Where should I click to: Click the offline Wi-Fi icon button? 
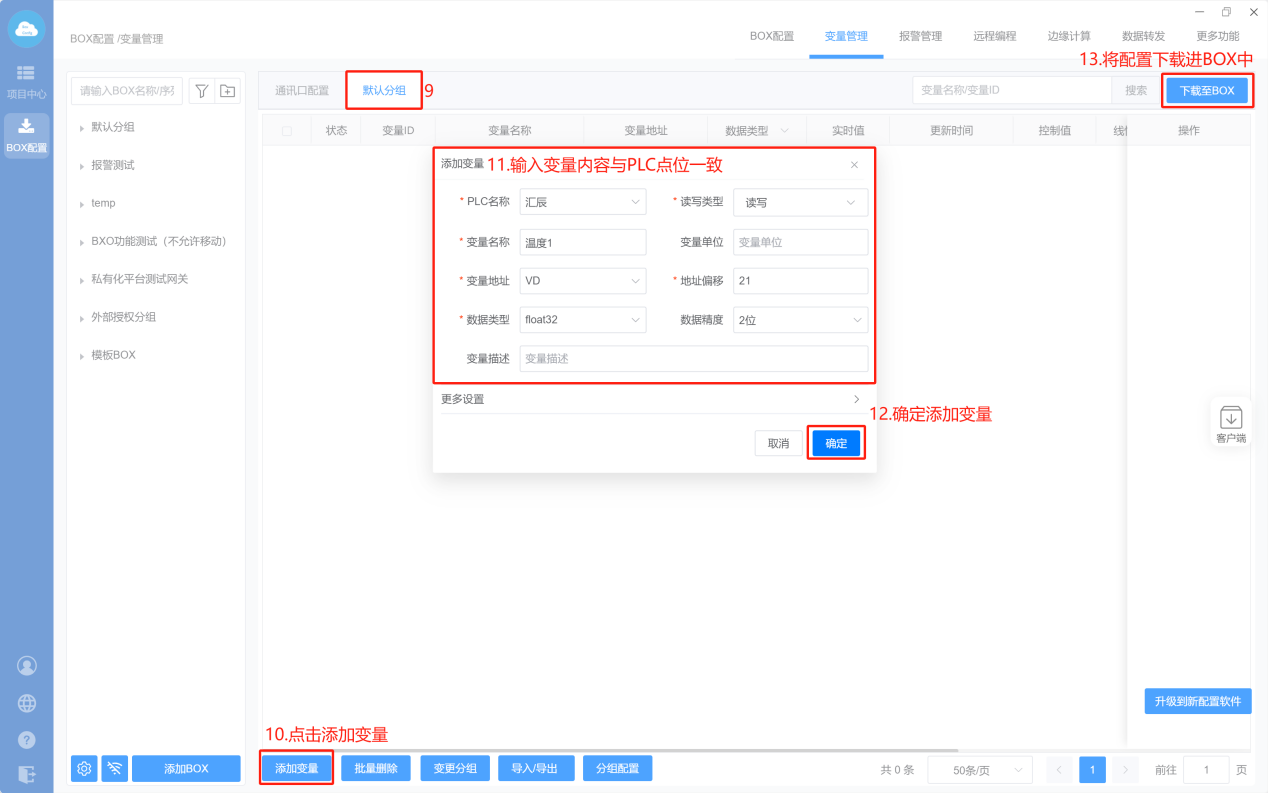(115, 768)
